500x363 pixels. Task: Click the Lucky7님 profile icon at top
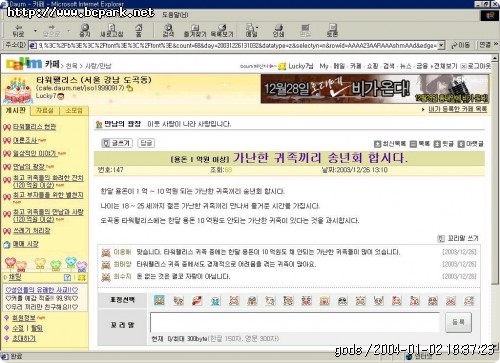(x=282, y=66)
